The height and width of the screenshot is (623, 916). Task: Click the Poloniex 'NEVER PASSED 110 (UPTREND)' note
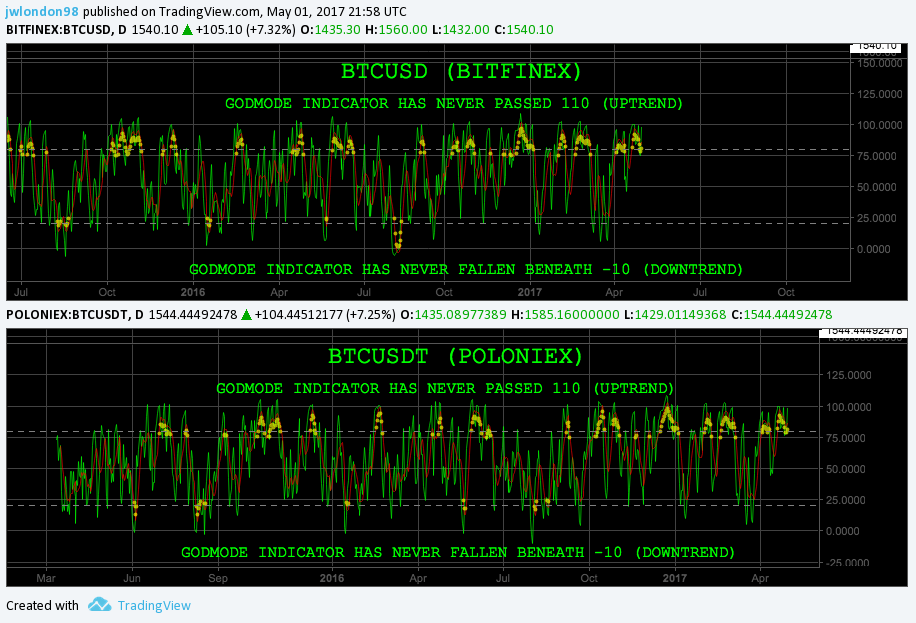(x=445, y=389)
